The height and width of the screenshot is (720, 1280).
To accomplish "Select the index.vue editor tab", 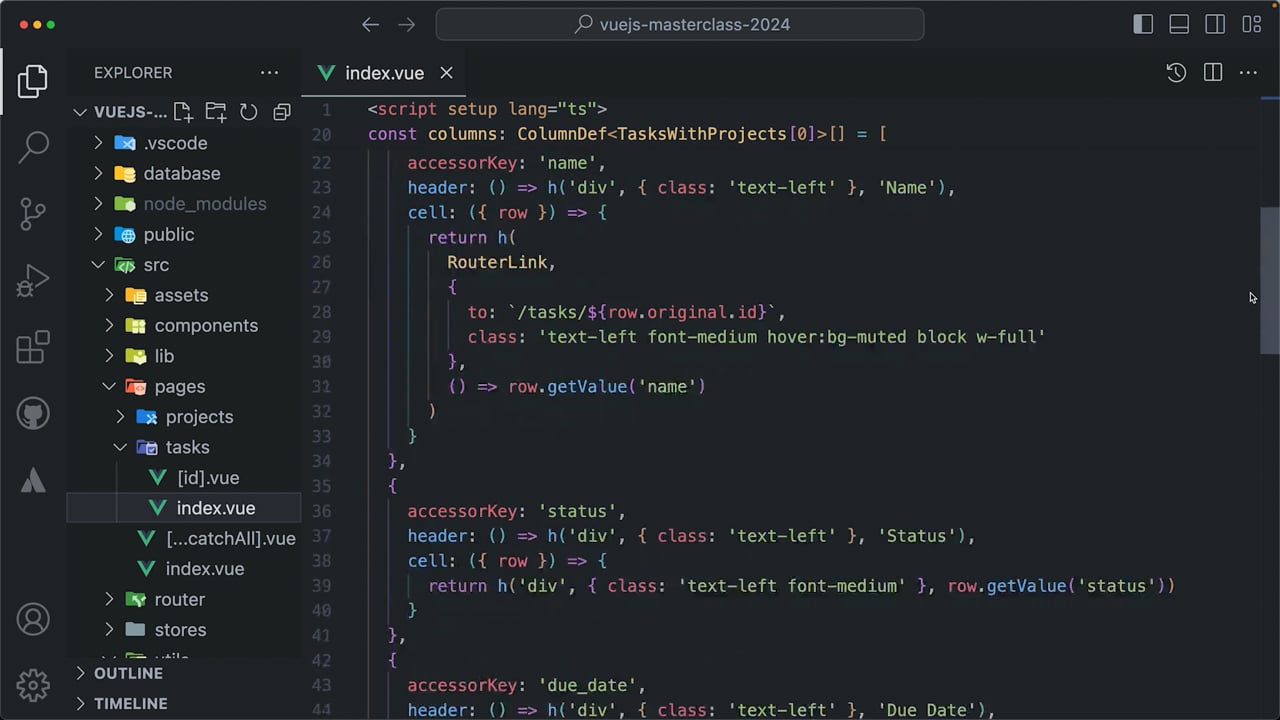I will 385,73.
